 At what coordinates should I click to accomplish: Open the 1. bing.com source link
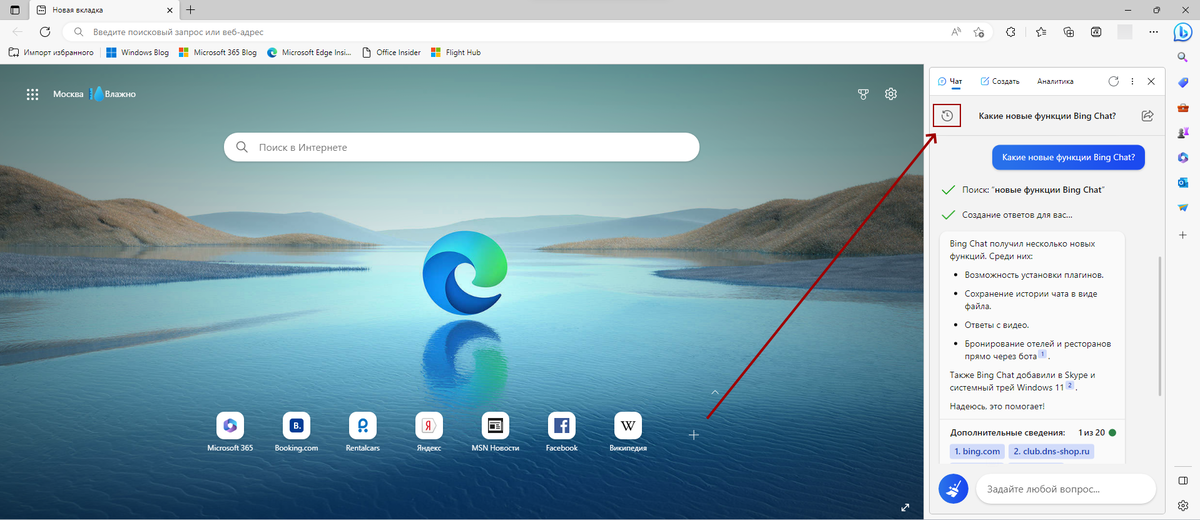[x=977, y=451]
